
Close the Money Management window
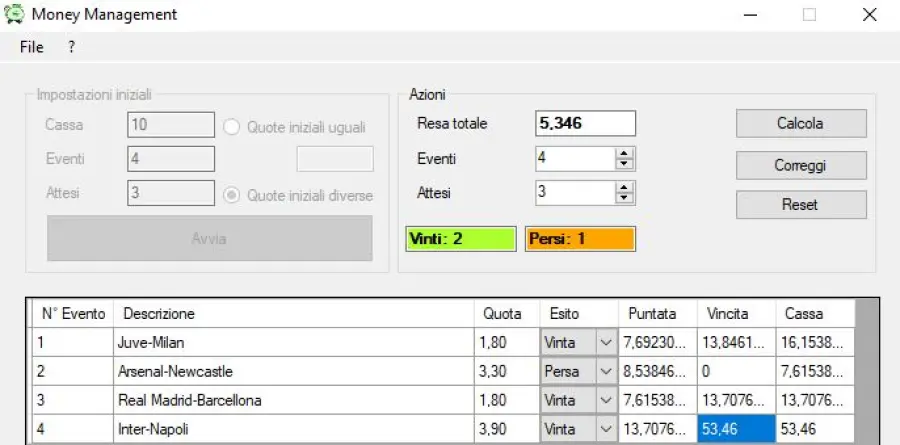870,15
